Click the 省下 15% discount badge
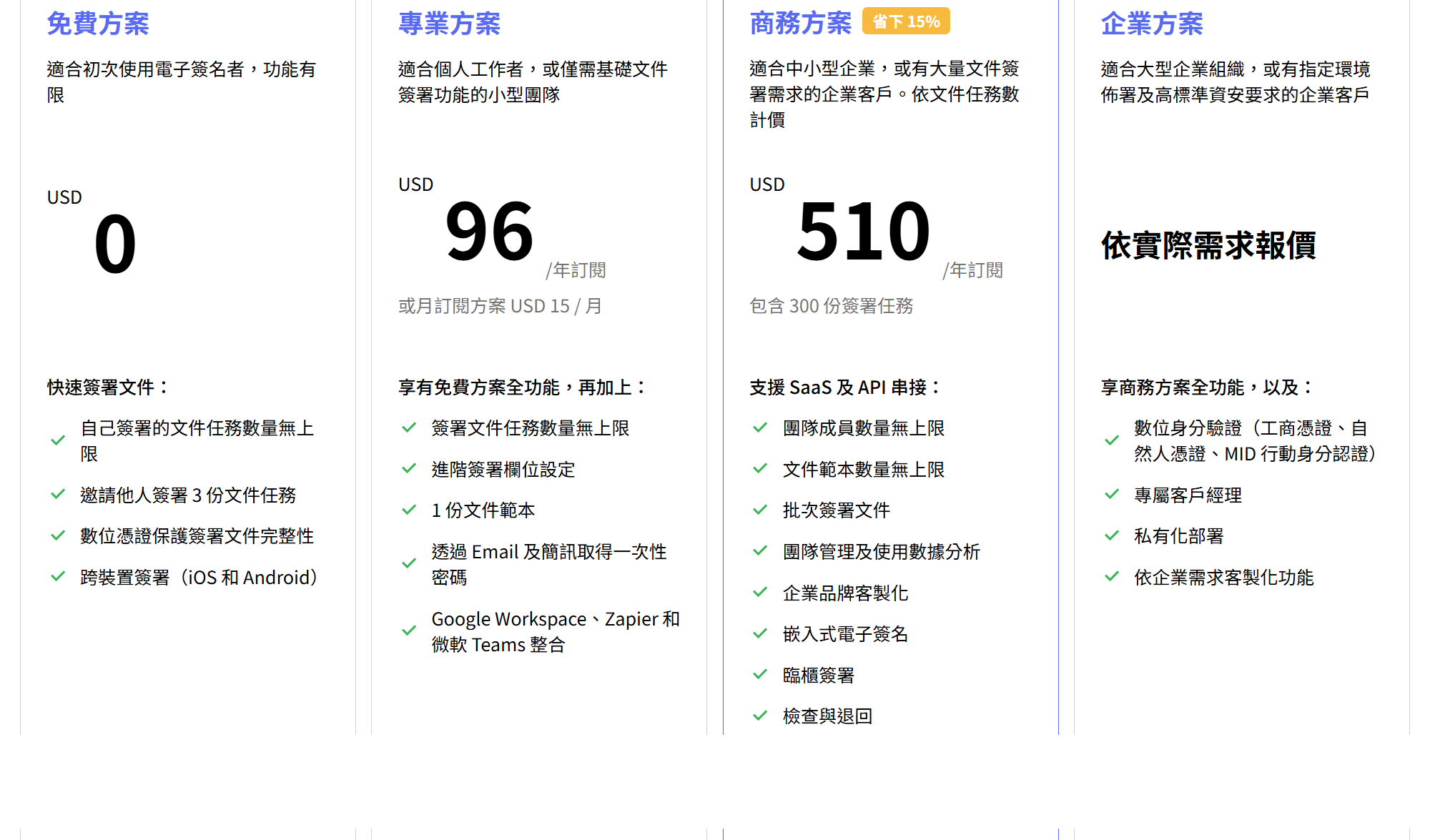The height and width of the screenshot is (840, 1435). pos(906,21)
